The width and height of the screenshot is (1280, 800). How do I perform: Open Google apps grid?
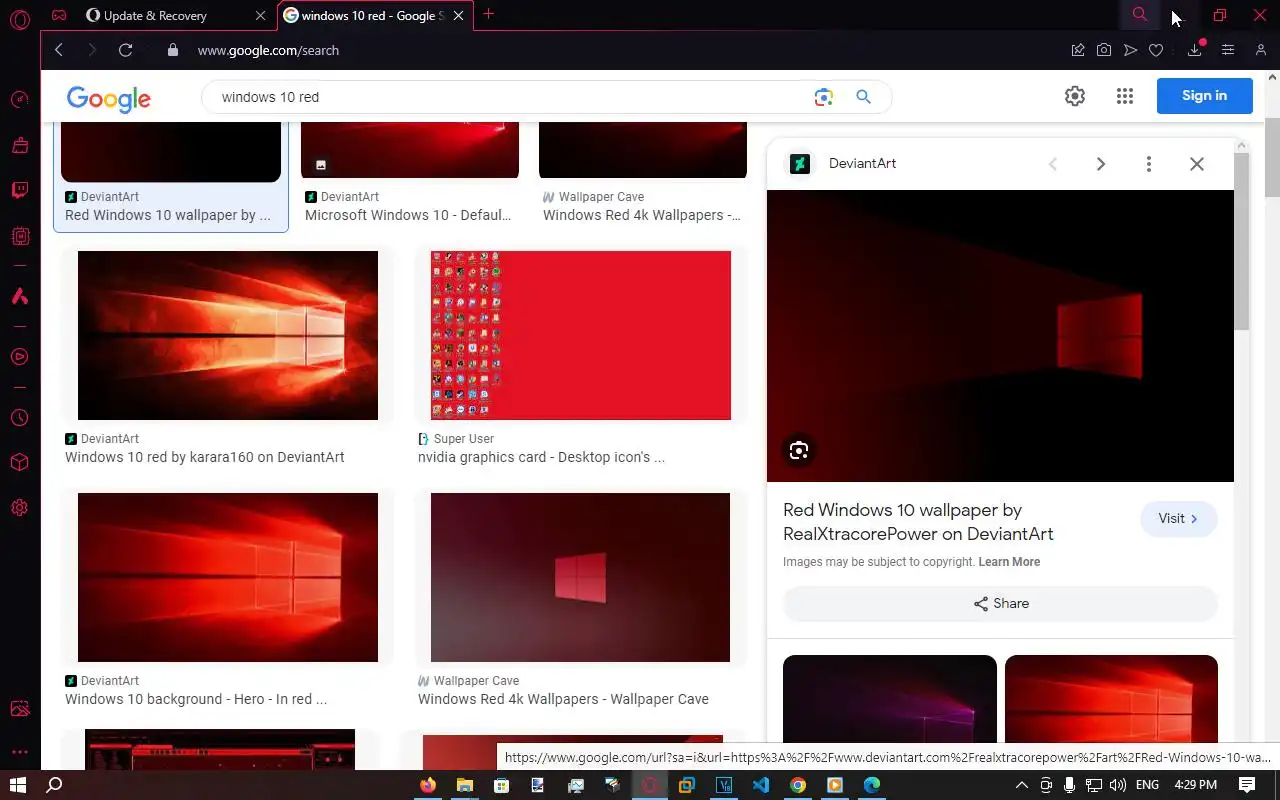[x=1125, y=96]
